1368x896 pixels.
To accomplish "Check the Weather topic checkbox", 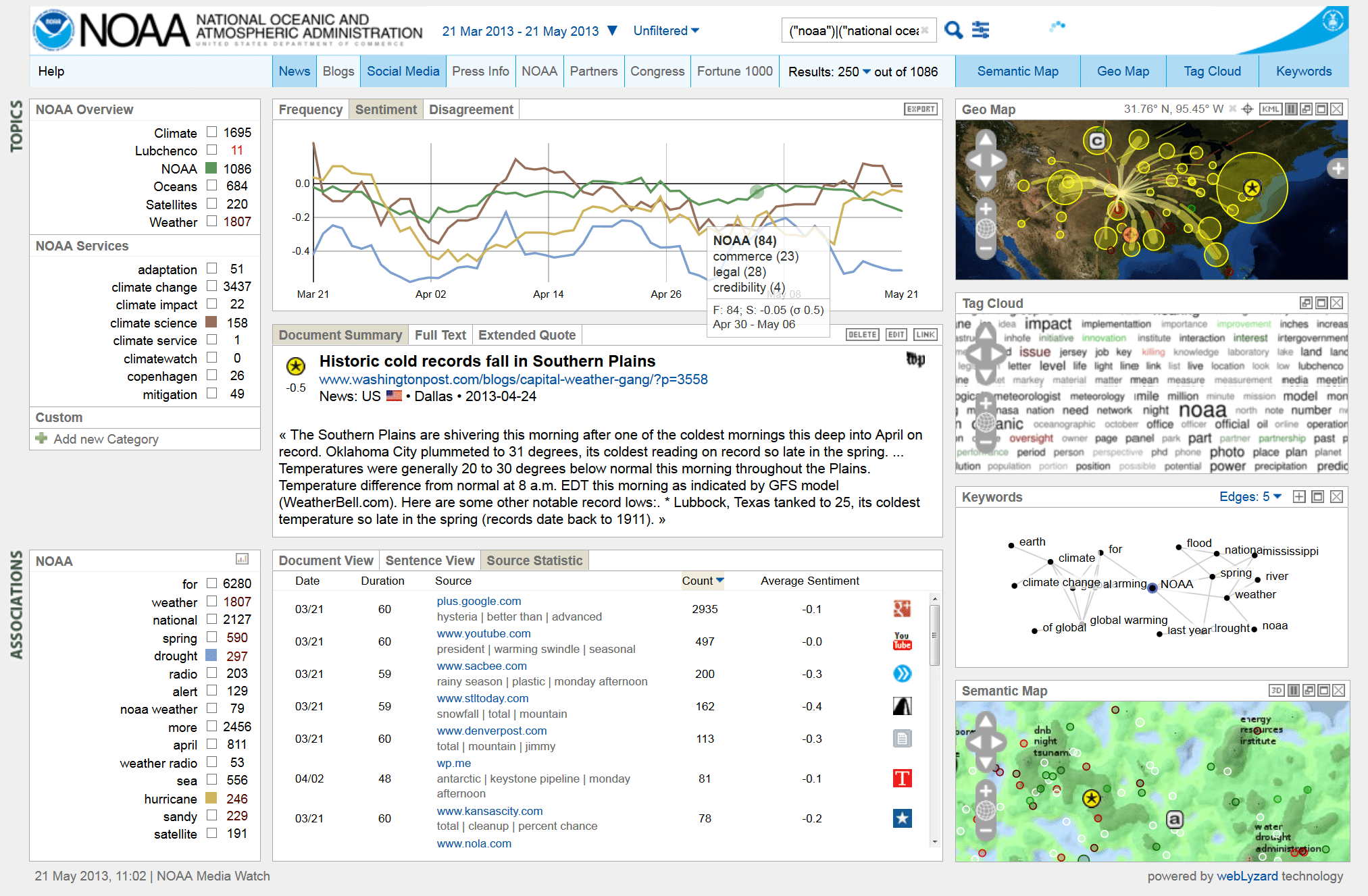I will (x=211, y=221).
